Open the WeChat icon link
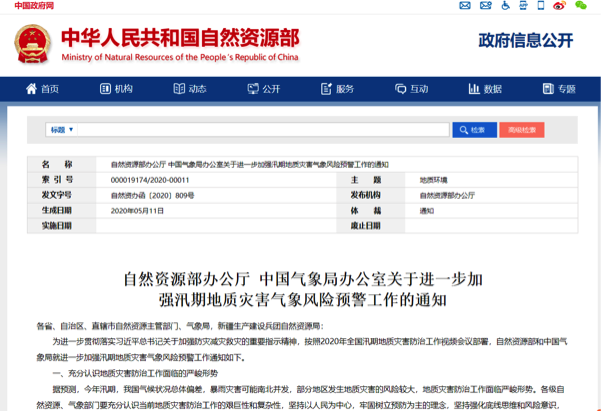This screenshot has height=412, width=601. pos(581,6)
